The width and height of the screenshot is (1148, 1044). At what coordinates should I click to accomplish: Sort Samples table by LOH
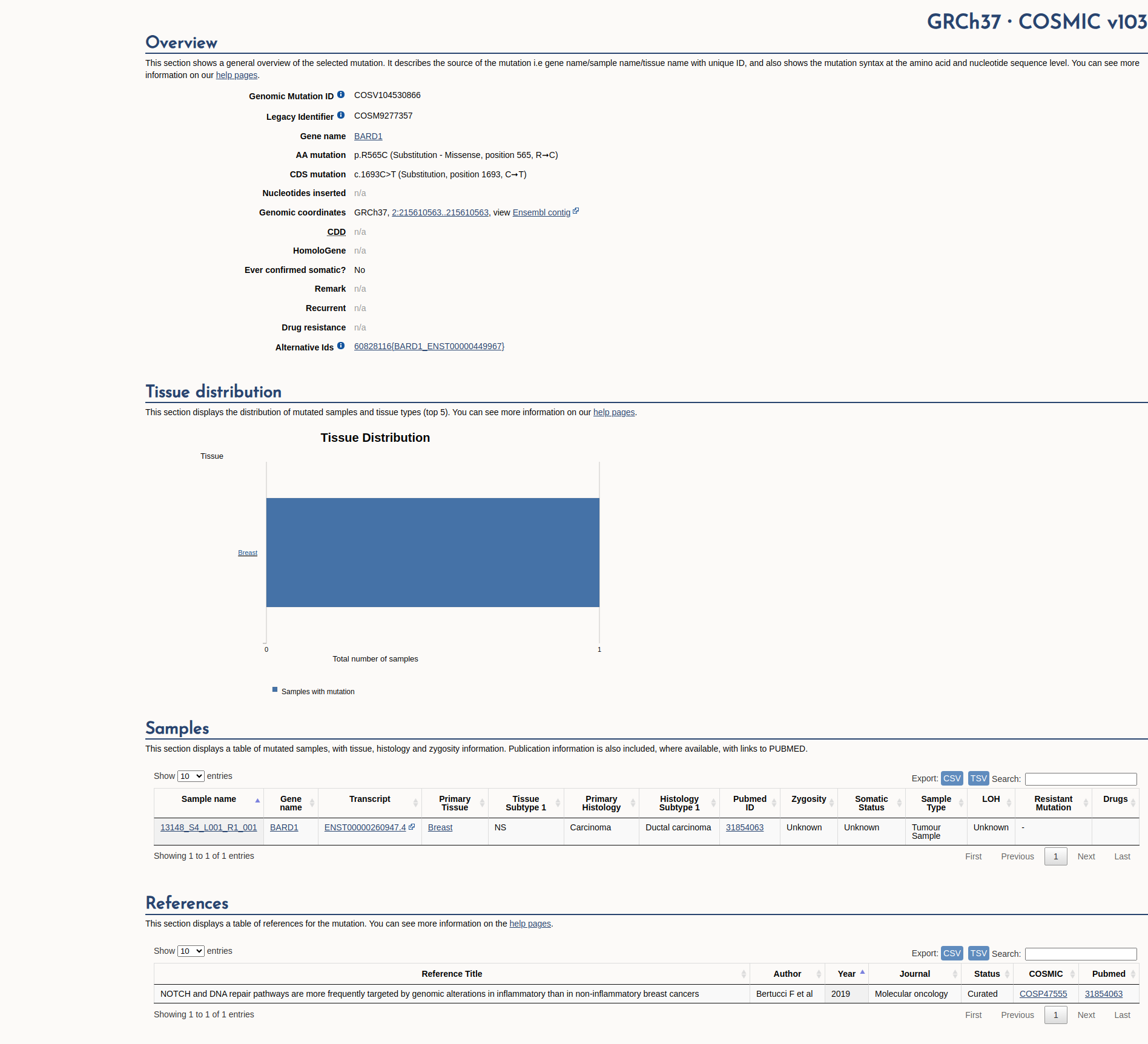991,803
